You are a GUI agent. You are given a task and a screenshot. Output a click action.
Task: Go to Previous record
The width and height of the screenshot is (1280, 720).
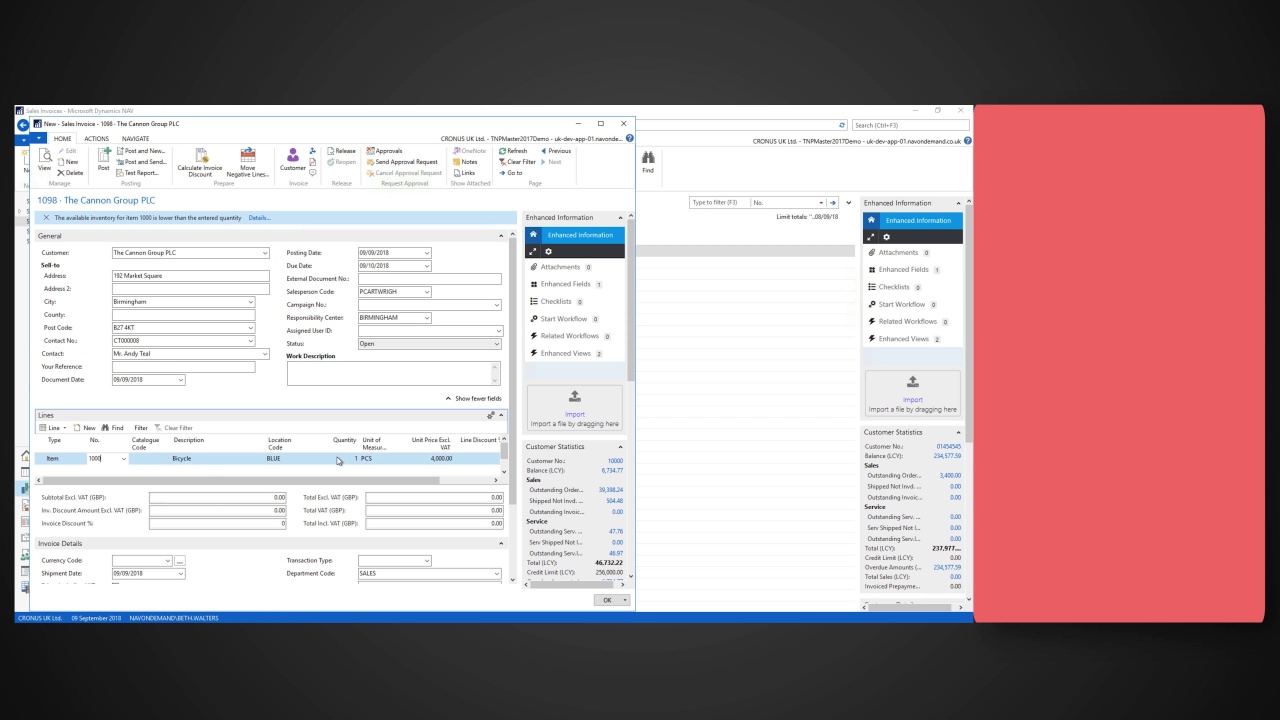click(x=556, y=150)
